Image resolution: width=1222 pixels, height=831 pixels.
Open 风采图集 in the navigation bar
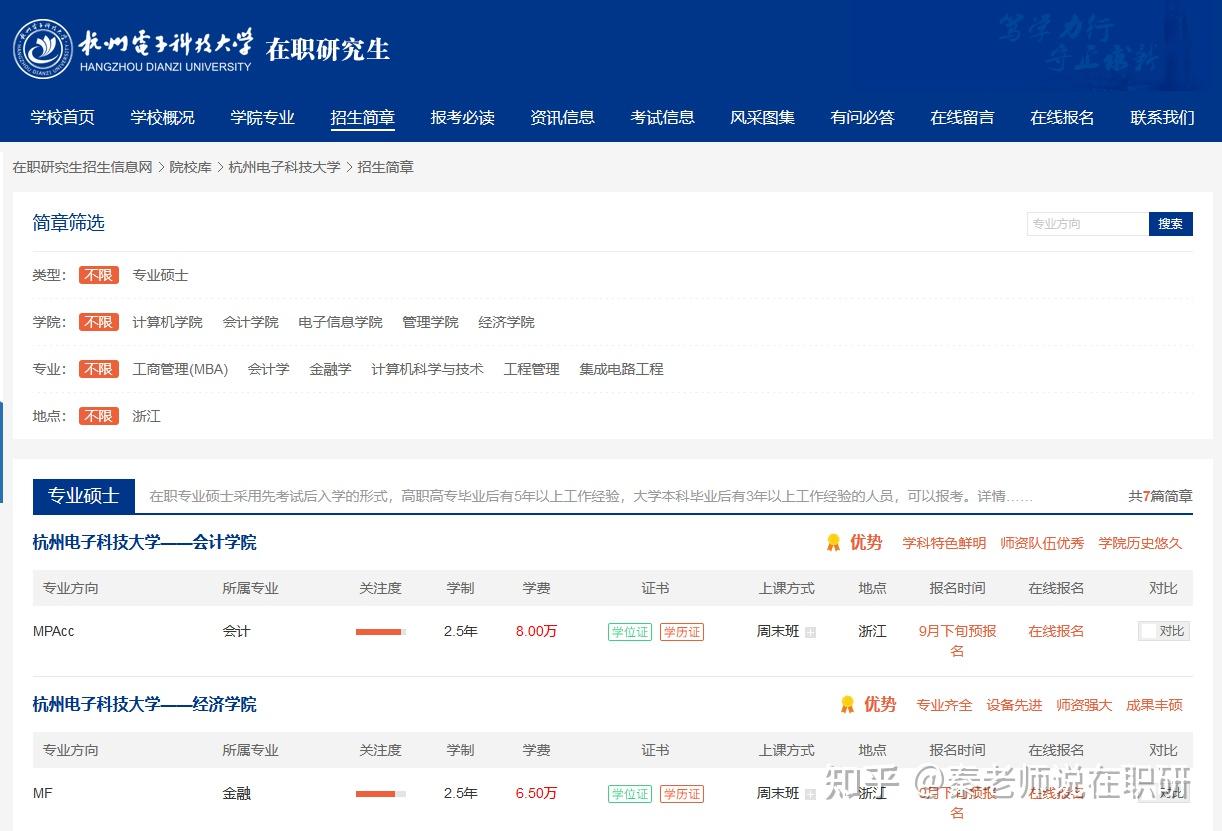point(763,117)
